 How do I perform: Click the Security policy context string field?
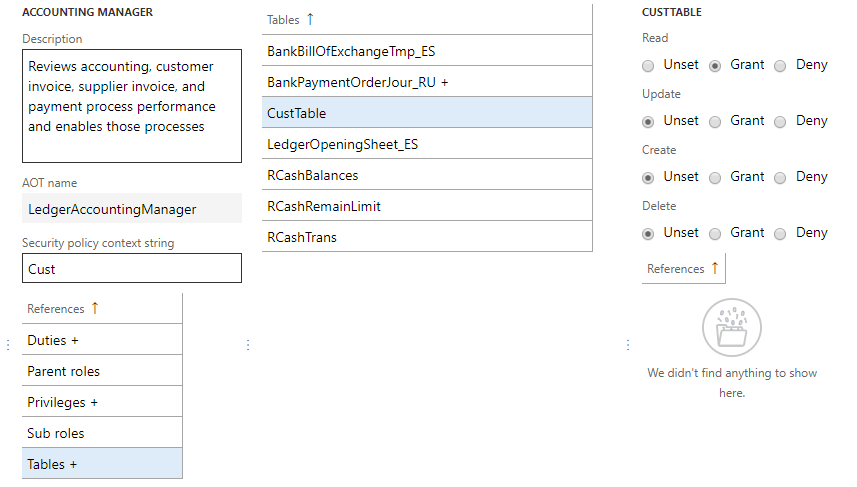[x=132, y=268]
